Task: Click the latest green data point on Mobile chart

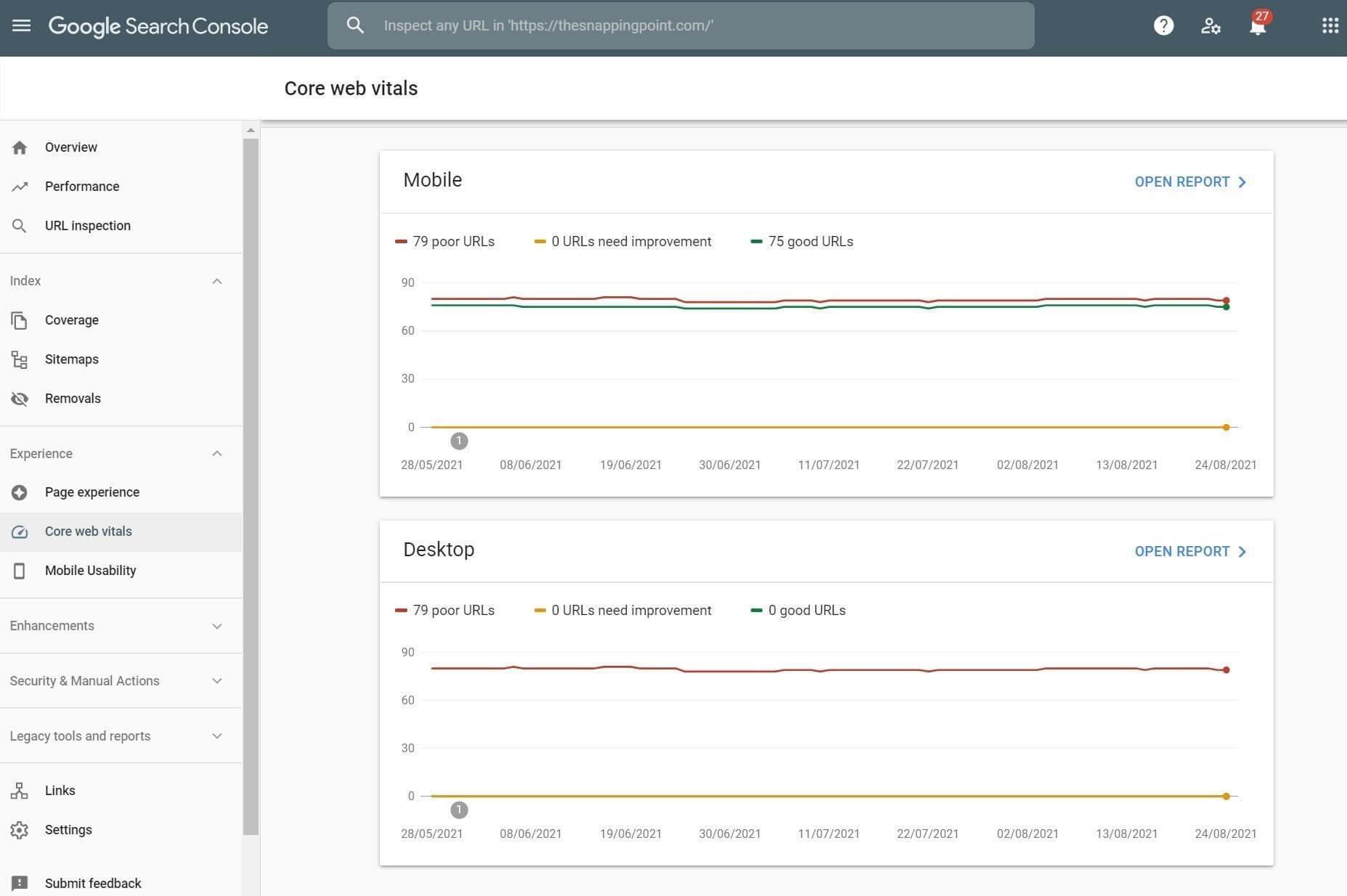Action: point(1226,306)
